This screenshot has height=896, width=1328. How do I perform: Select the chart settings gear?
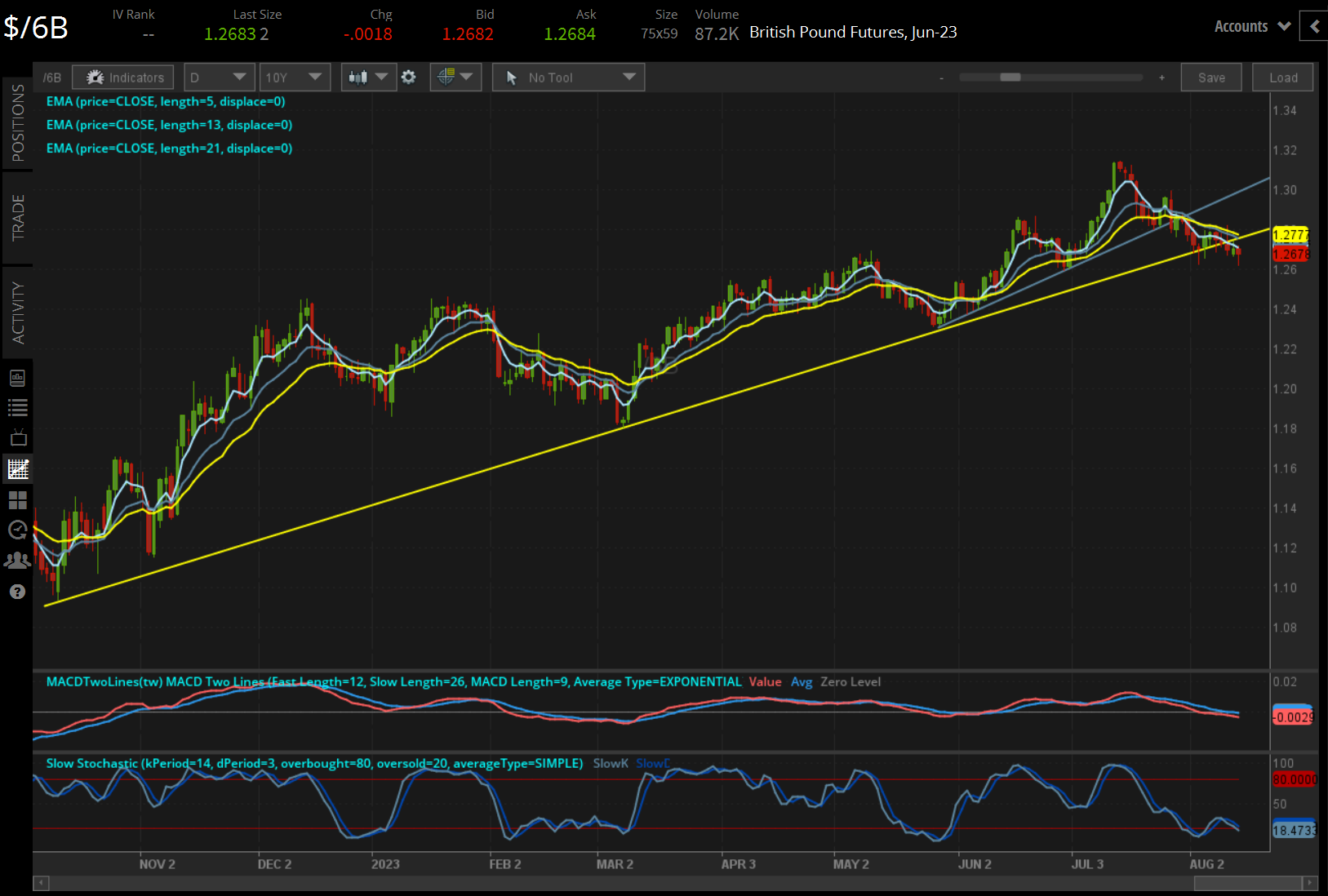(x=409, y=77)
